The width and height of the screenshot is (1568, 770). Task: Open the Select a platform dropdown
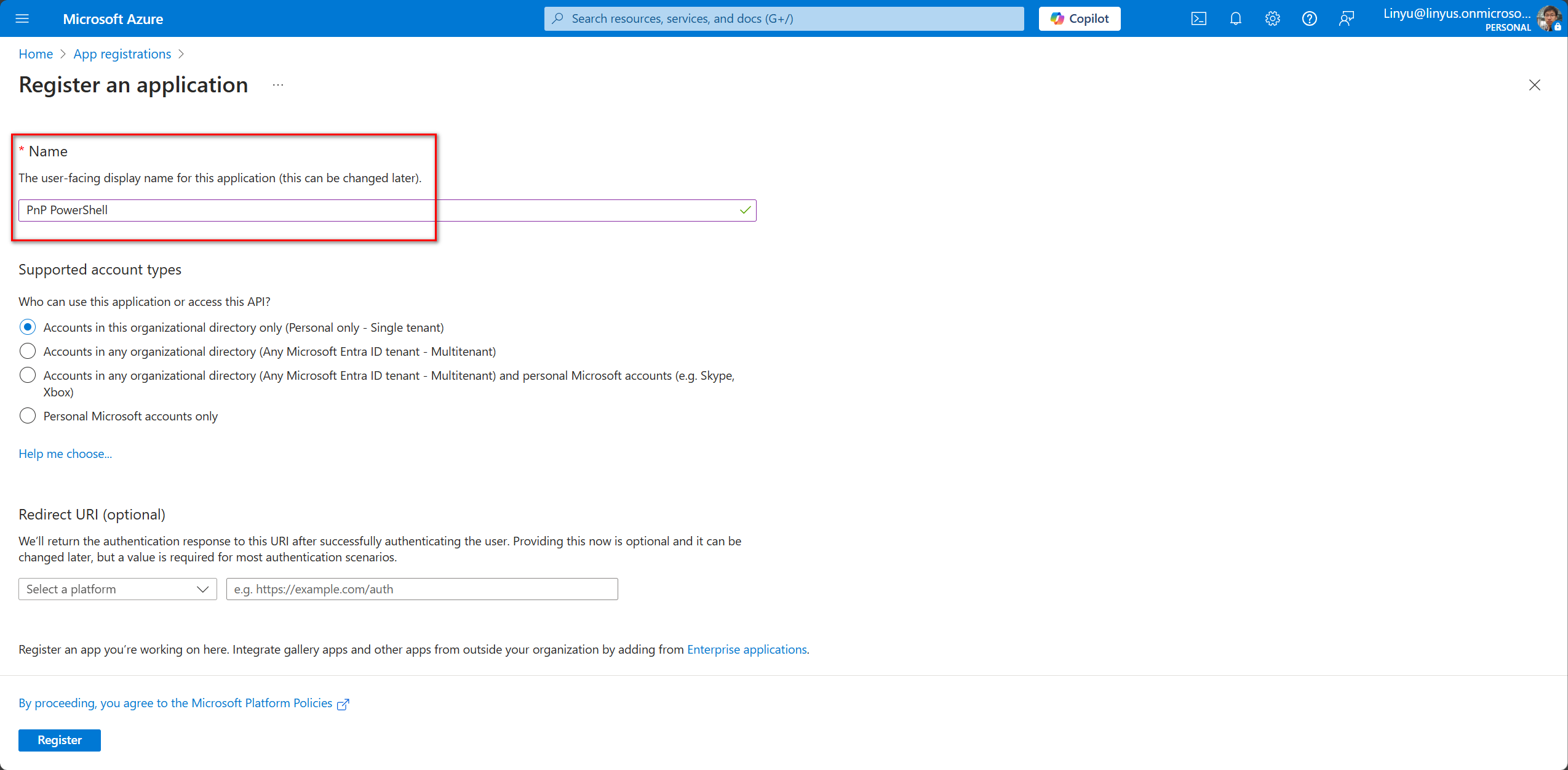pyautogui.click(x=117, y=589)
